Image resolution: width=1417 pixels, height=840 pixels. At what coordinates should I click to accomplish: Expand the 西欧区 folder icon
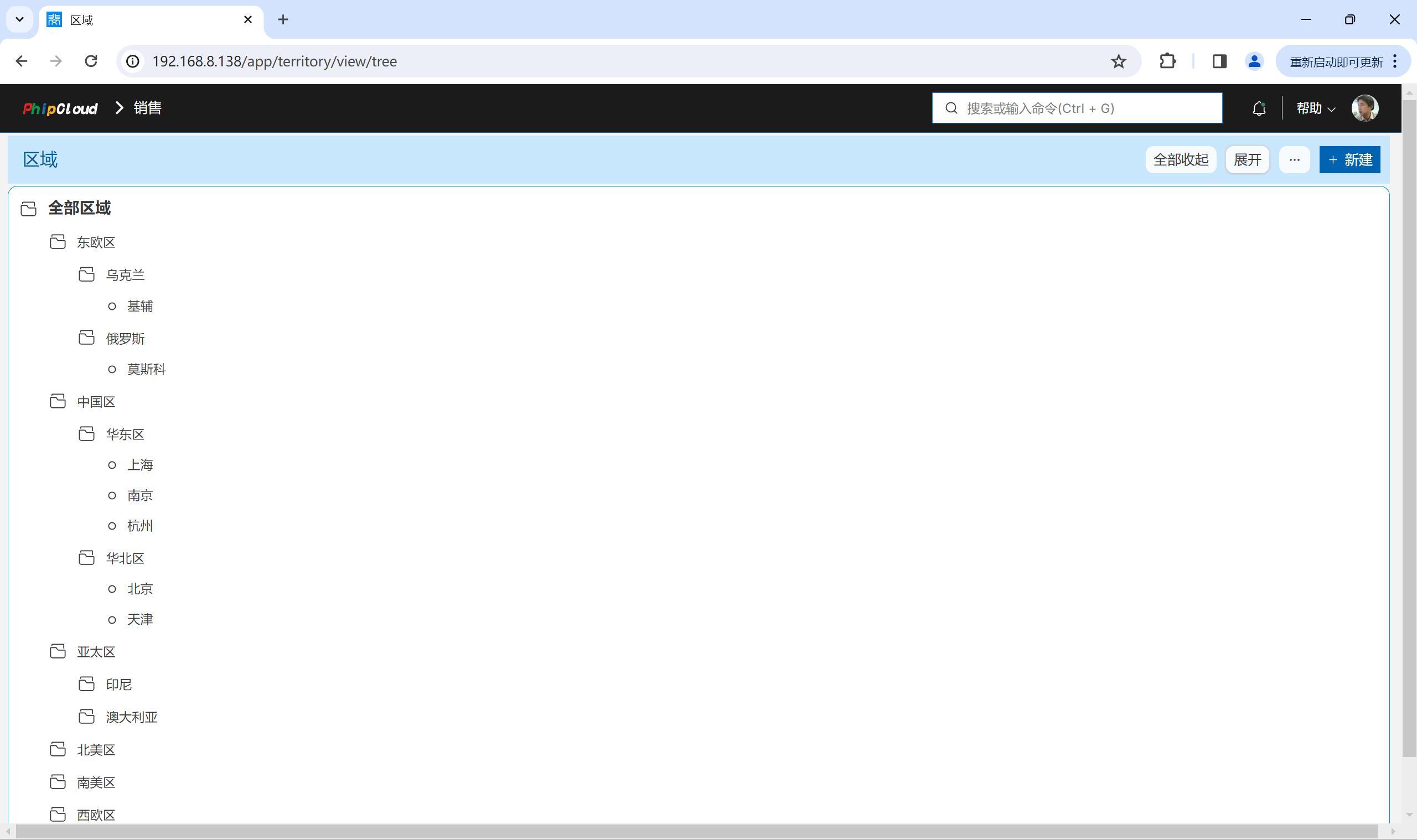tap(58, 815)
